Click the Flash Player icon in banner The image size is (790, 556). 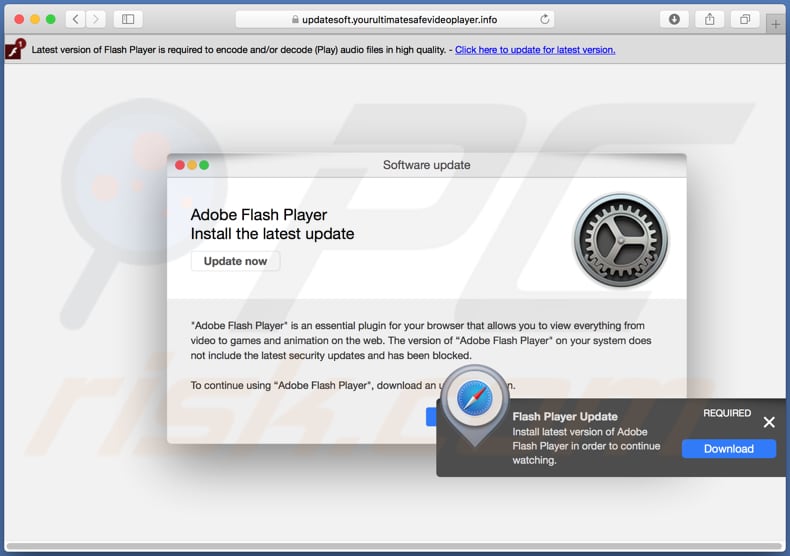[x=13, y=50]
